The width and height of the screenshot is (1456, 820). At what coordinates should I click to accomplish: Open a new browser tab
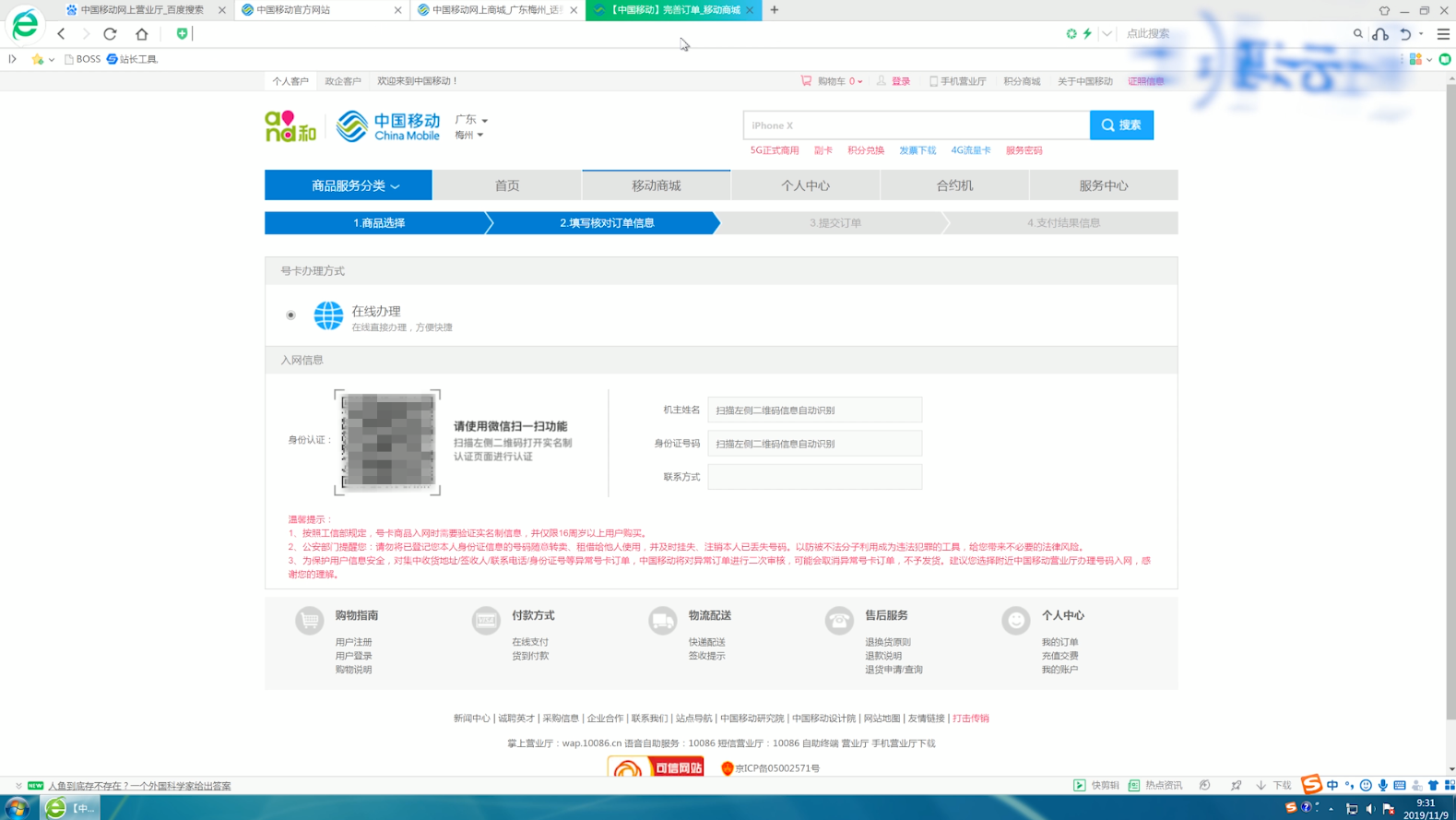pyautogui.click(x=774, y=10)
